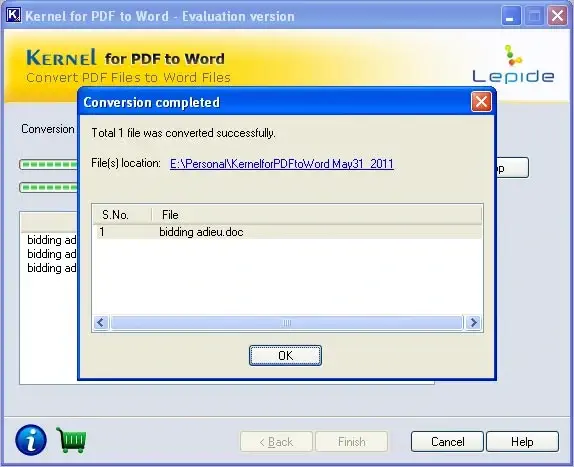Open the E:\Personal file location link
Viewport: 574px width, 467px height.
pos(282,164)
